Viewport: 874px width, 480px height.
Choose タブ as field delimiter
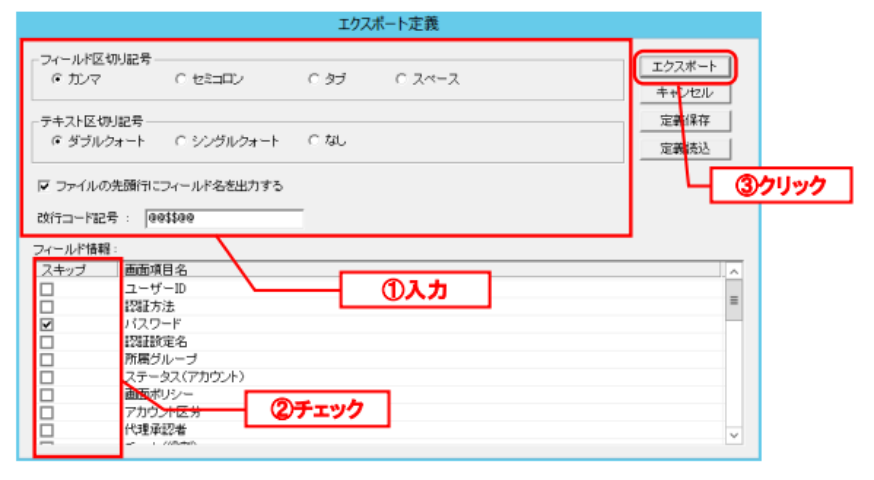pos(314,79)
